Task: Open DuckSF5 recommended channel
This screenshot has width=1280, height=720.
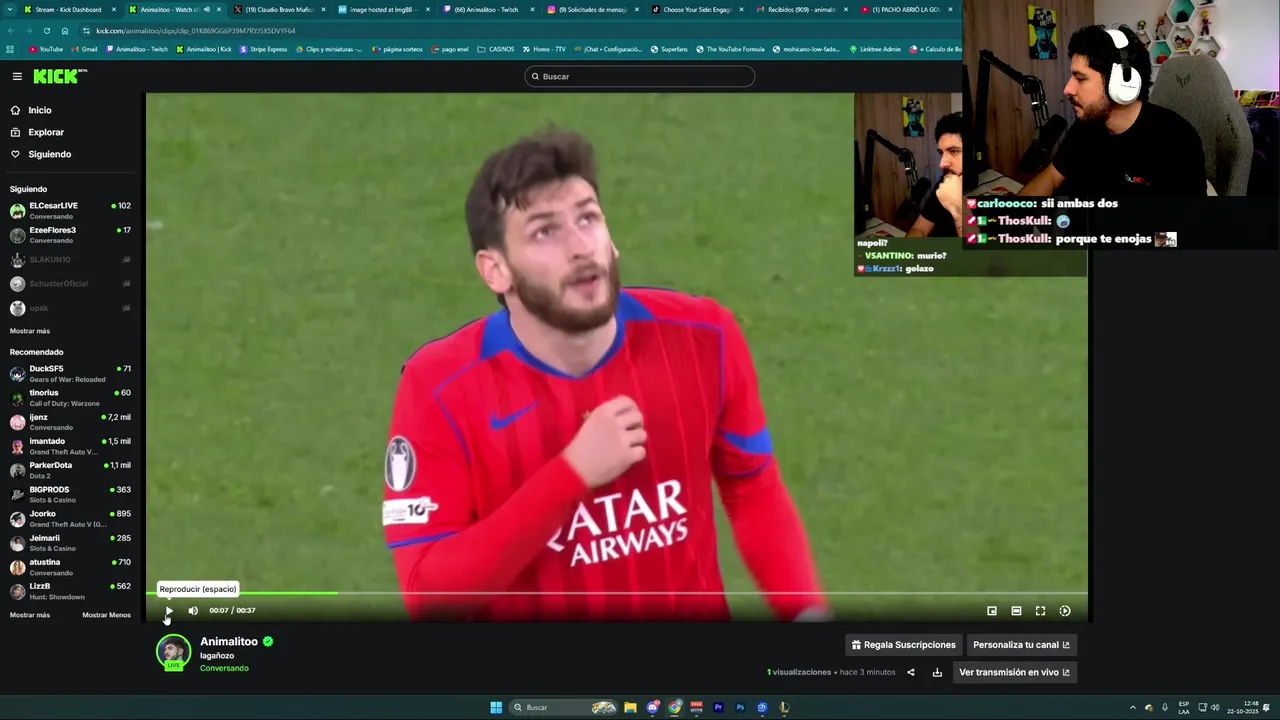Action: coord(70,373)
